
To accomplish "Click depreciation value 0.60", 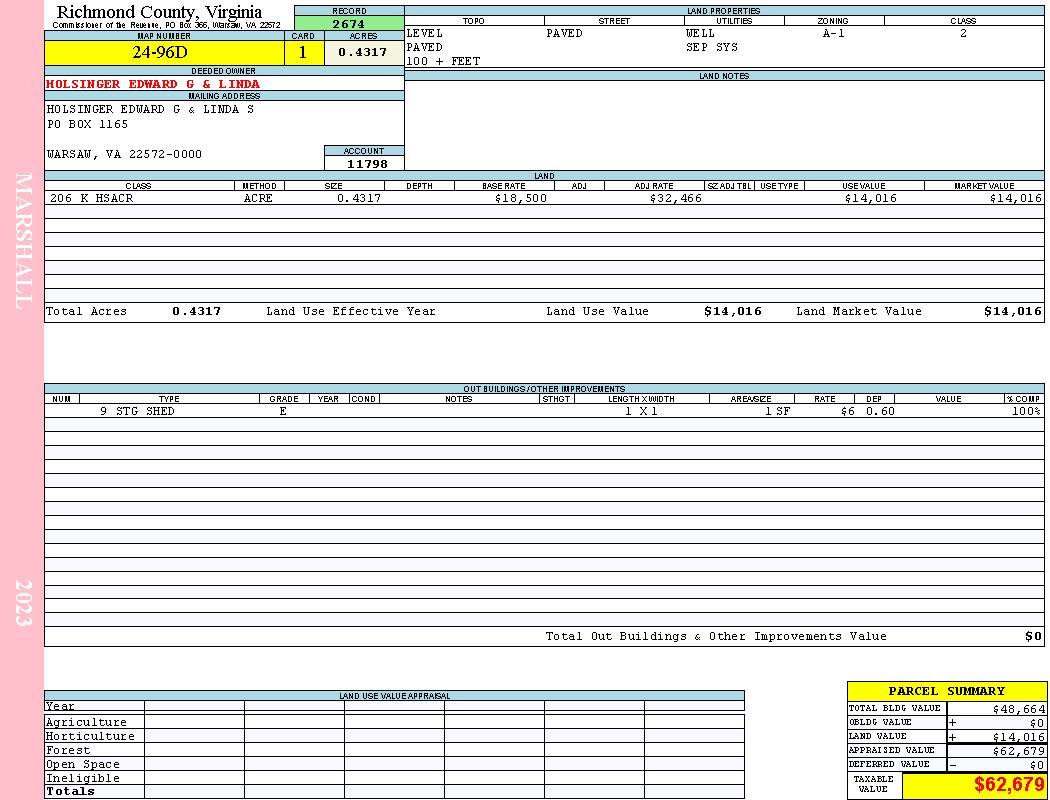I will [880, 412].
